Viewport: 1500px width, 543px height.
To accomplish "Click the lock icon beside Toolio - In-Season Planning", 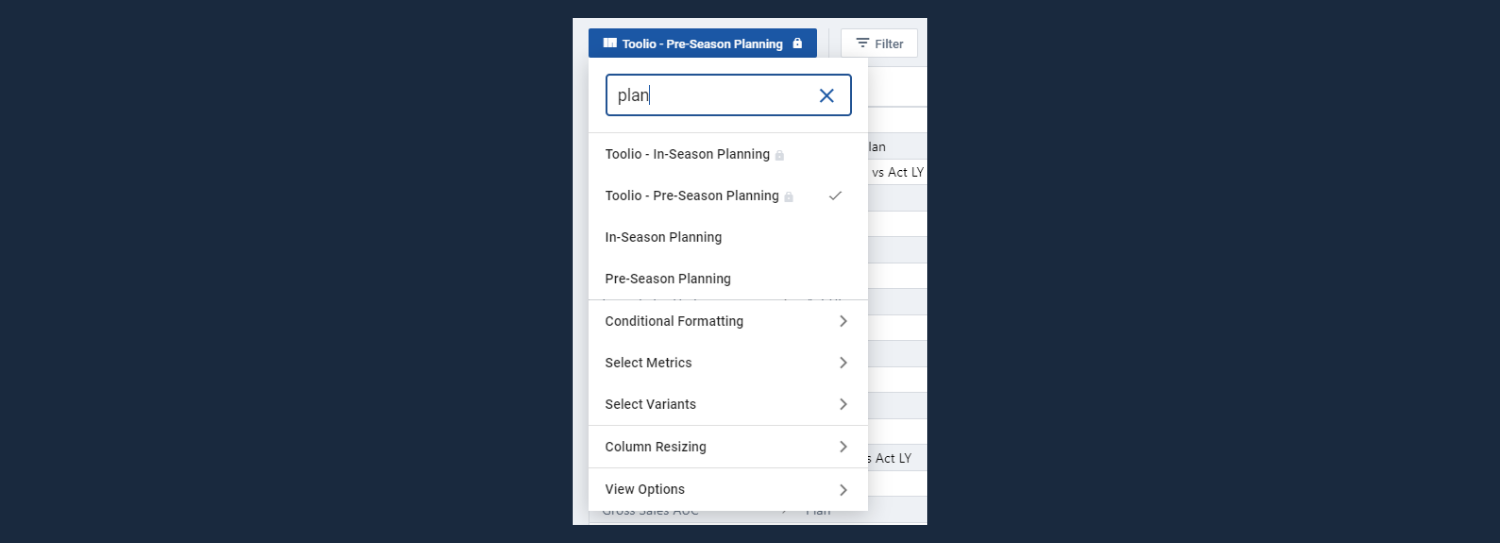I will click(780, 155).
